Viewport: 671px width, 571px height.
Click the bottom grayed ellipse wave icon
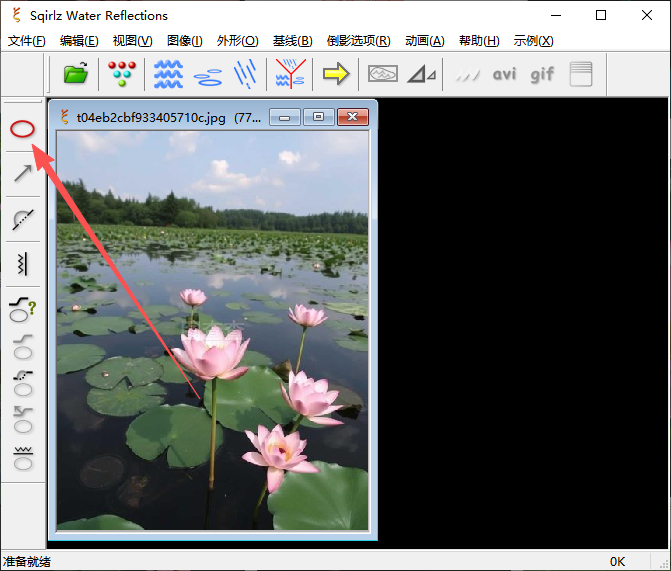pyautogui.click(x=23, y=458)
